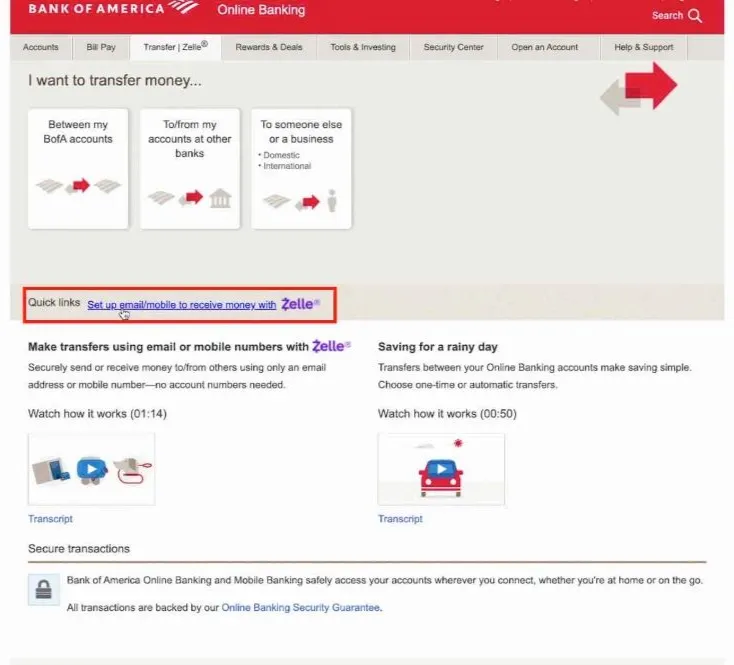This screenshot has width=734, height=665.
Task: Click 'Saving for a rainy day' heading
Action: pos(438,347)
